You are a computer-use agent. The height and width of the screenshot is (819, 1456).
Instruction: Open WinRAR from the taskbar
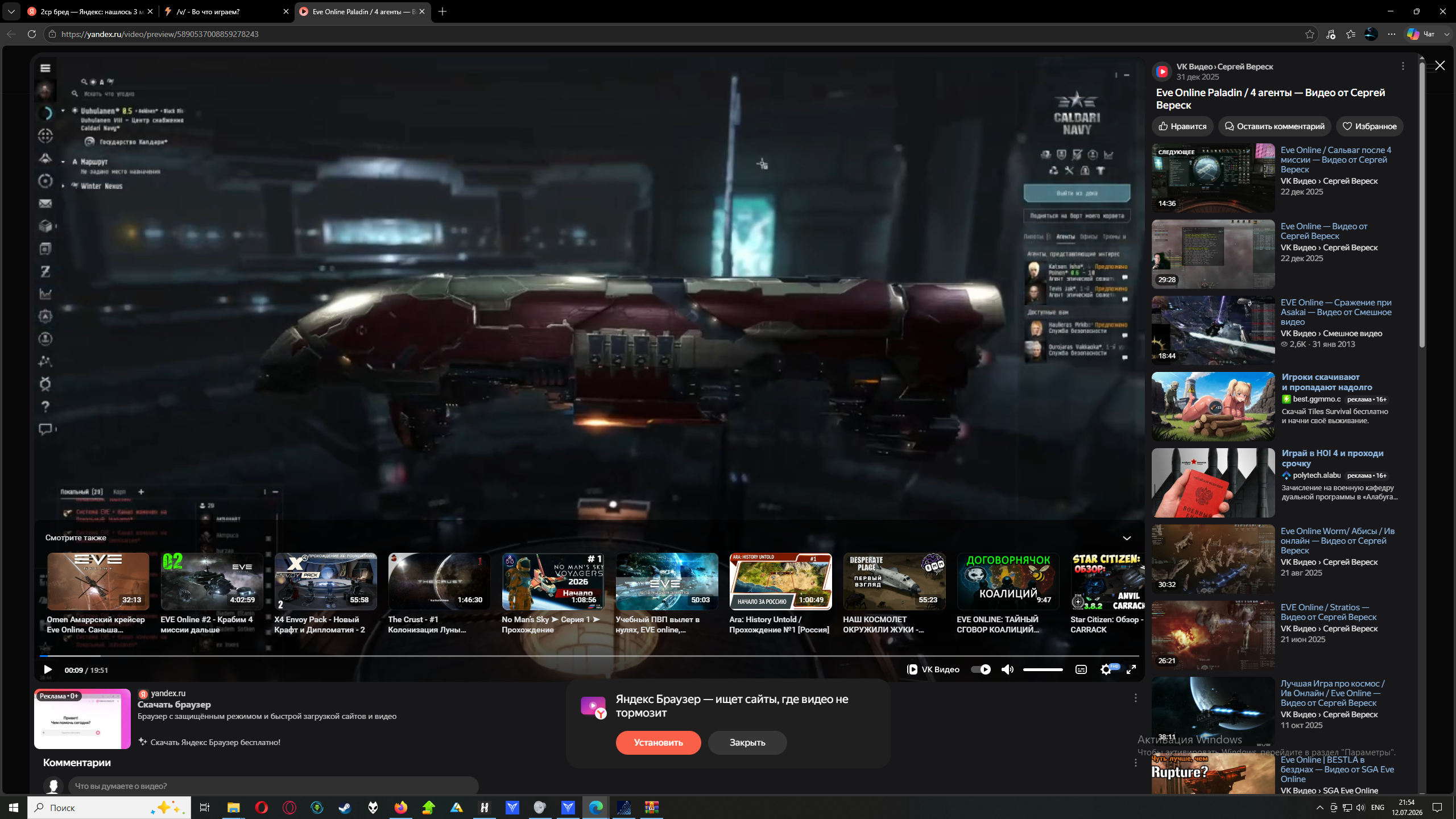click(x=651, y=808)
